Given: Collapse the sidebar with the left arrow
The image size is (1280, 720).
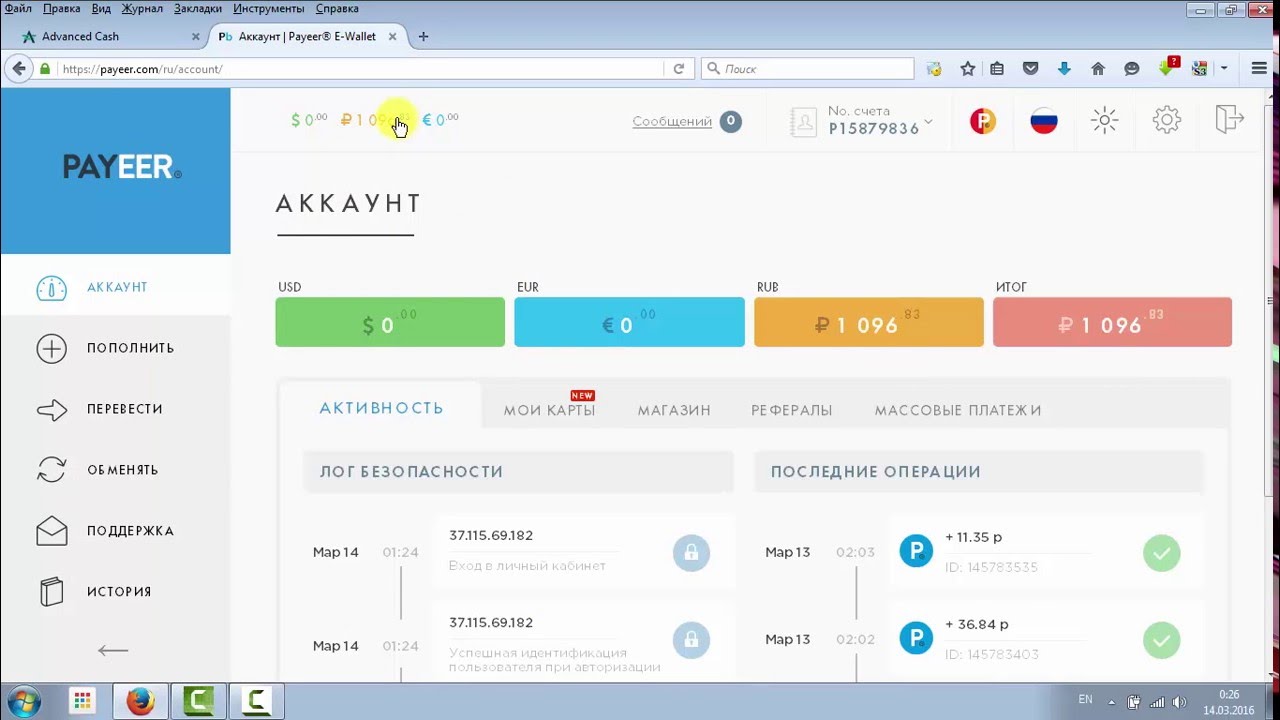Looking at the screenshot, I should pyautogui.click(x=113, y=650).
